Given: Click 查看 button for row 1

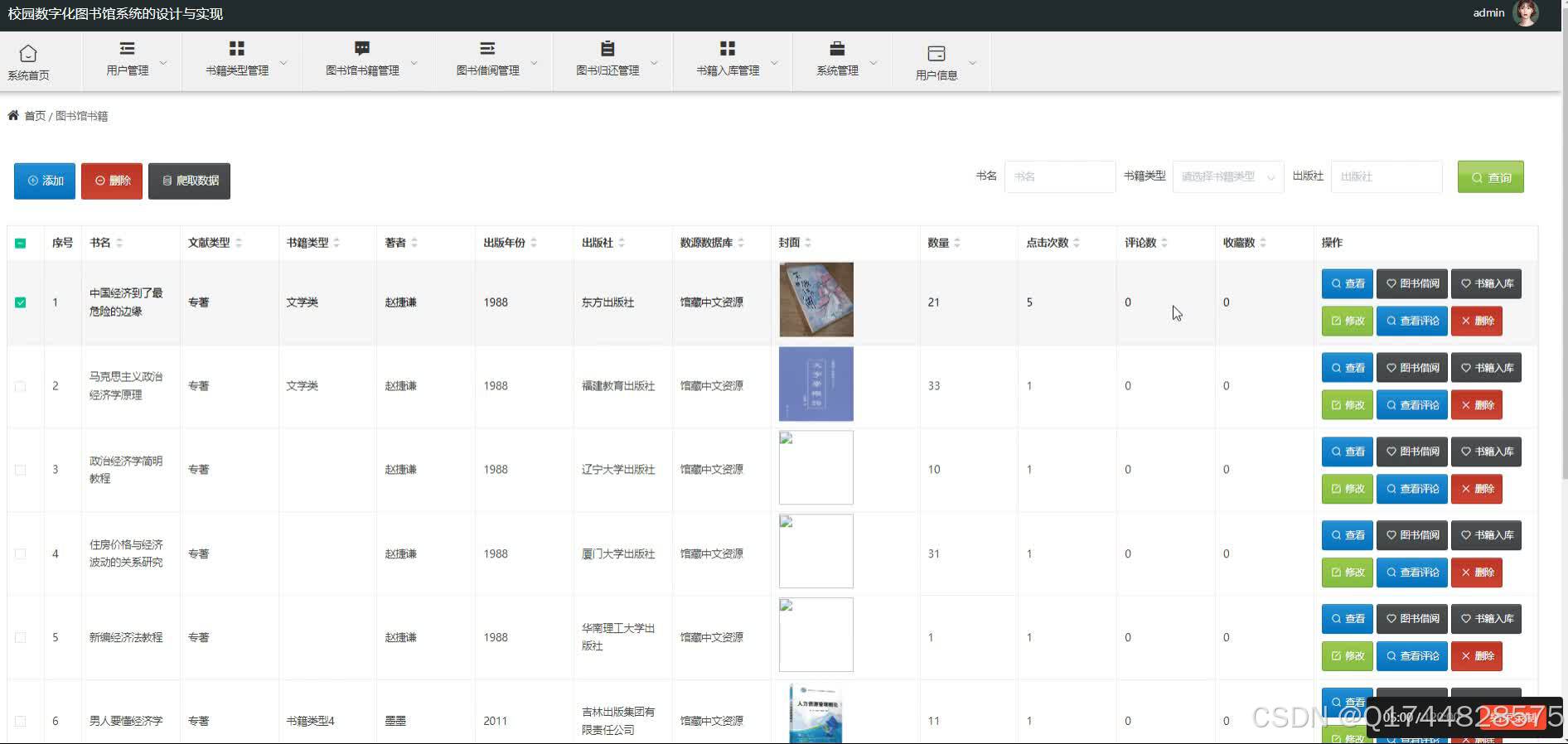Looking at the screenshot, I should tap(1347, 283).
